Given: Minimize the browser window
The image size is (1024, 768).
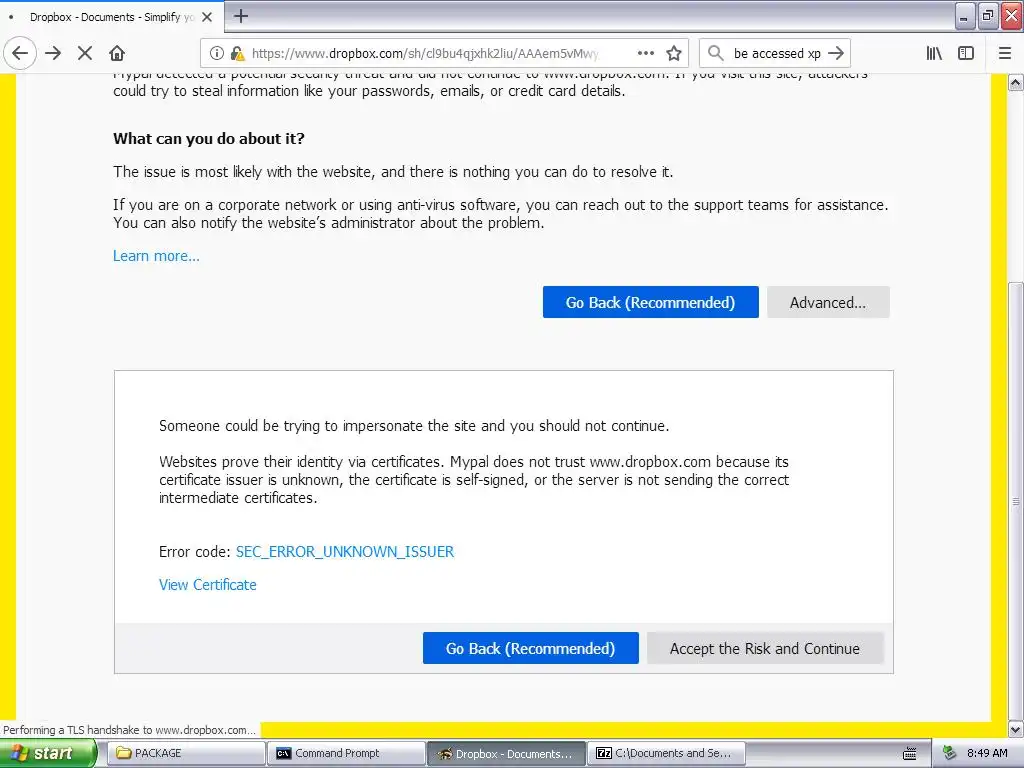Looking at the screenshot, I should (965, 16).
